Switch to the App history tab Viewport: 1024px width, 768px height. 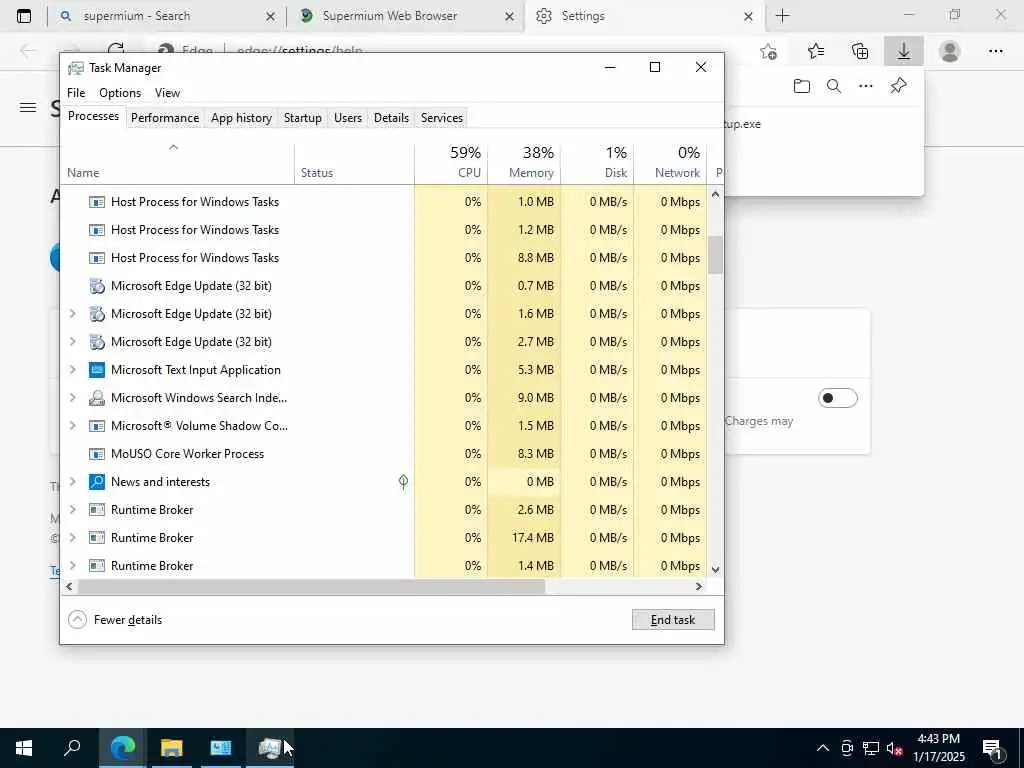pyautogui.click(x=241, y=118)
